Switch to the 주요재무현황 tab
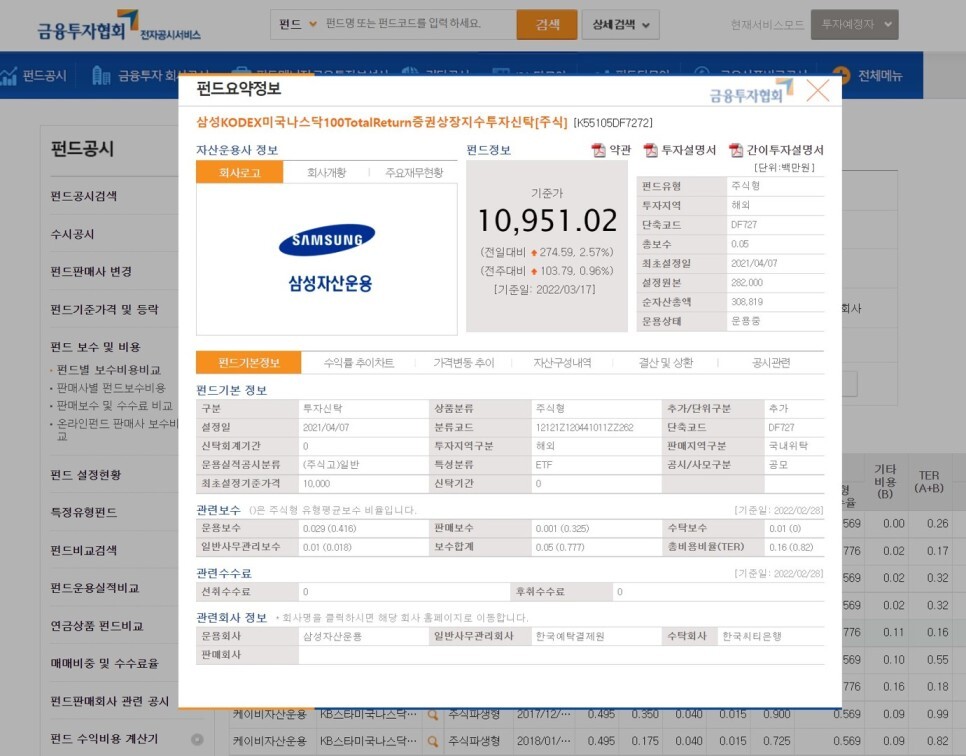 [414, 173]
